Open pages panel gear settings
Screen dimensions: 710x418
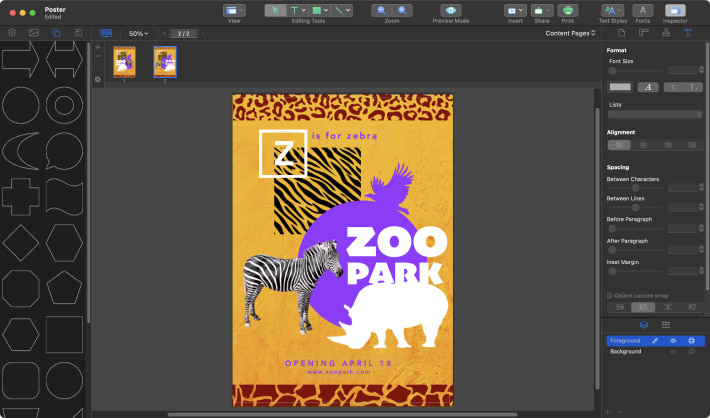tap(97, 79)
